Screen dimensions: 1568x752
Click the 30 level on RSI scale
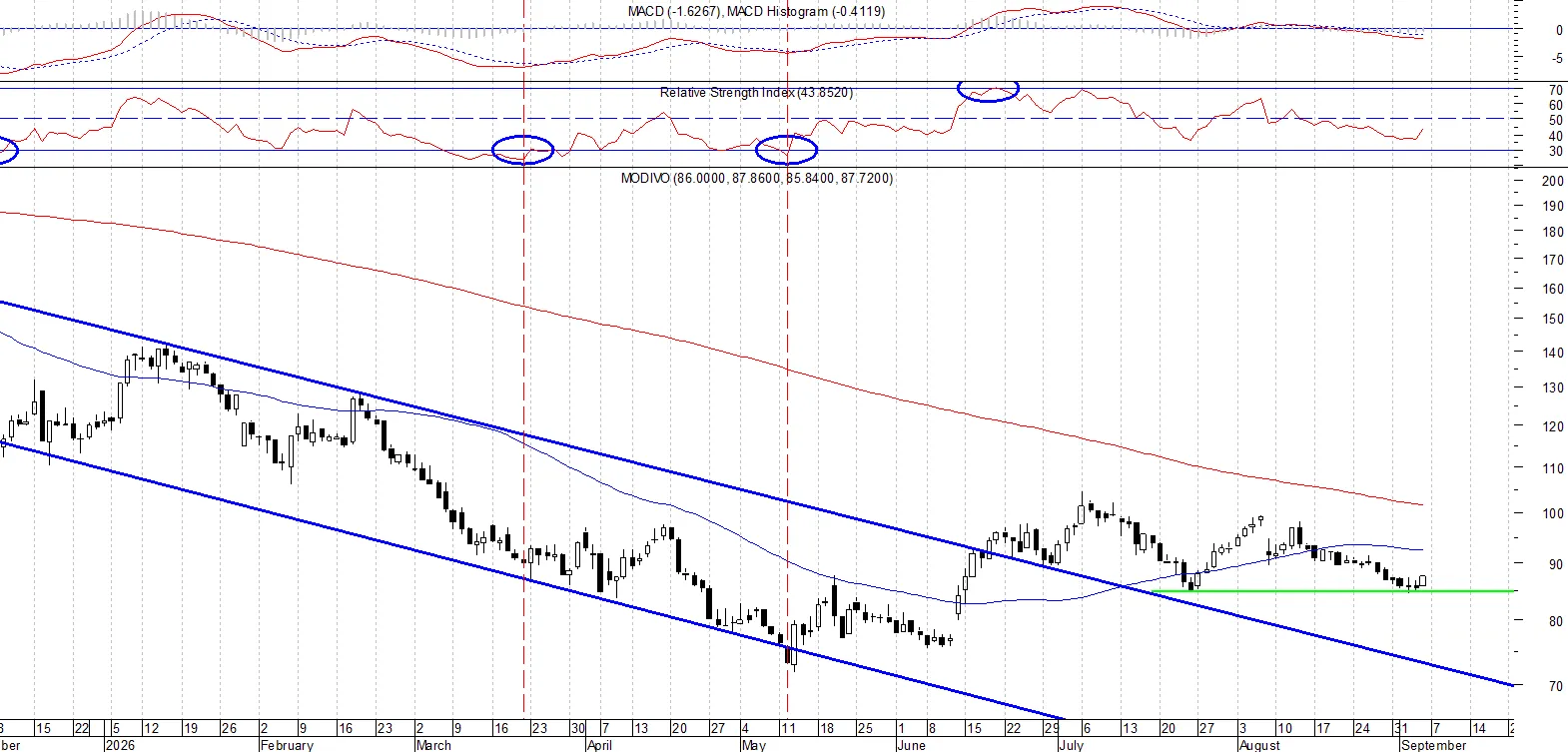pos(1556,153)
